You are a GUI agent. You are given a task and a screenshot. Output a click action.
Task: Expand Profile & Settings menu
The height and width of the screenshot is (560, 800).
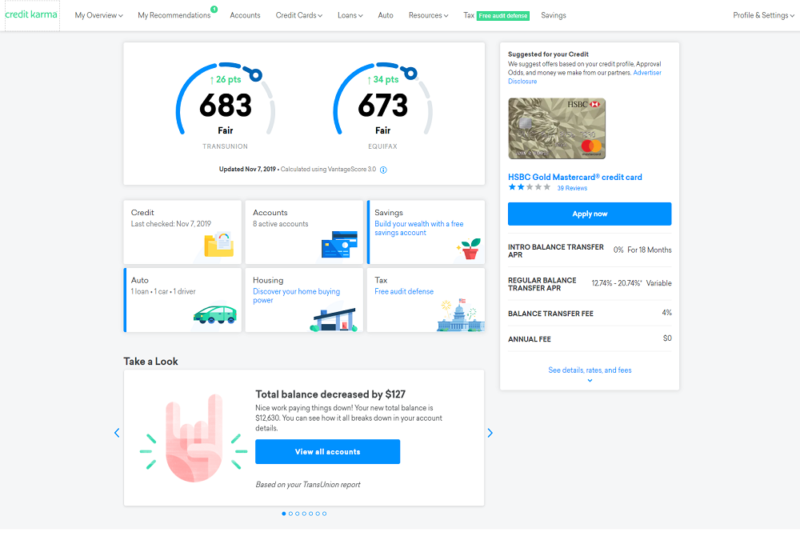pos(763,15)
